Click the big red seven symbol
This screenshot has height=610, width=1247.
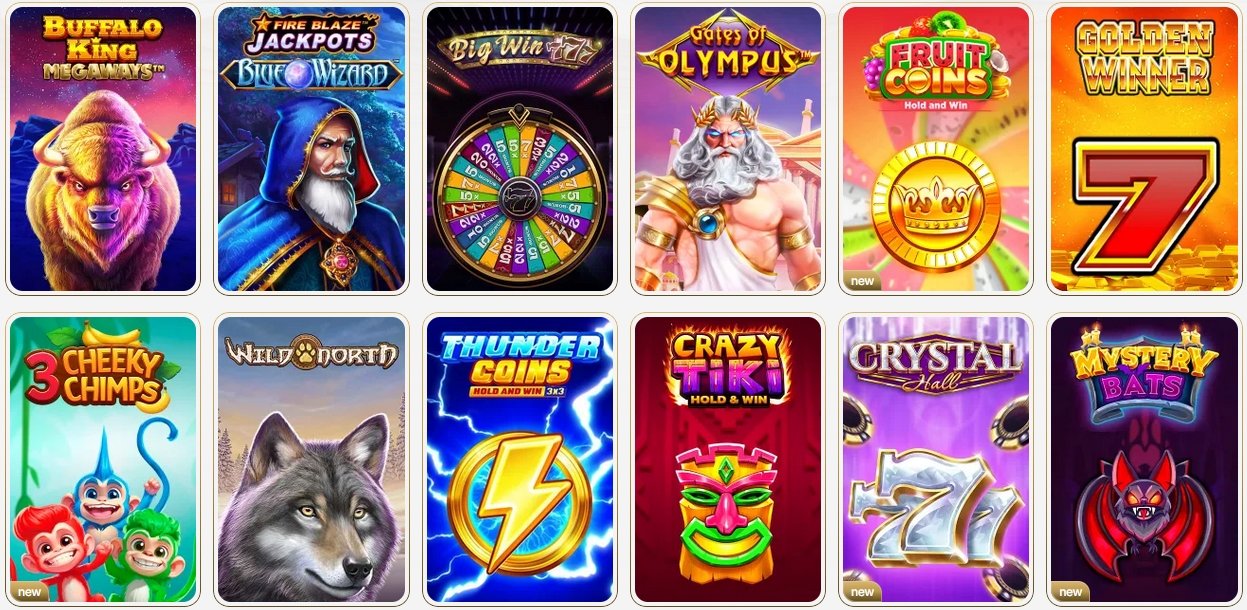(1145, 206)
